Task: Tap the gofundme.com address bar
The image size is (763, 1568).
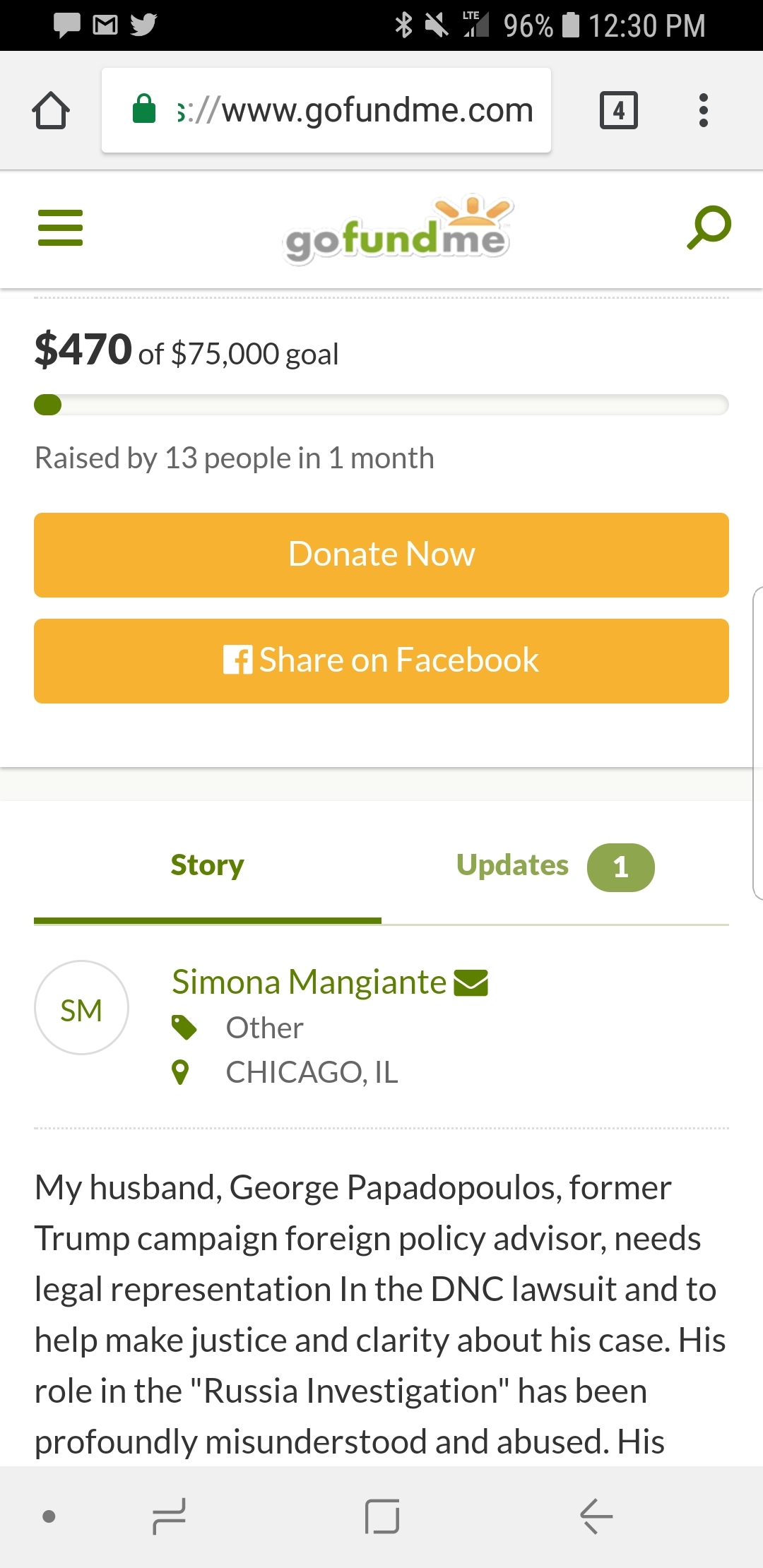Action: pos(326,110)
